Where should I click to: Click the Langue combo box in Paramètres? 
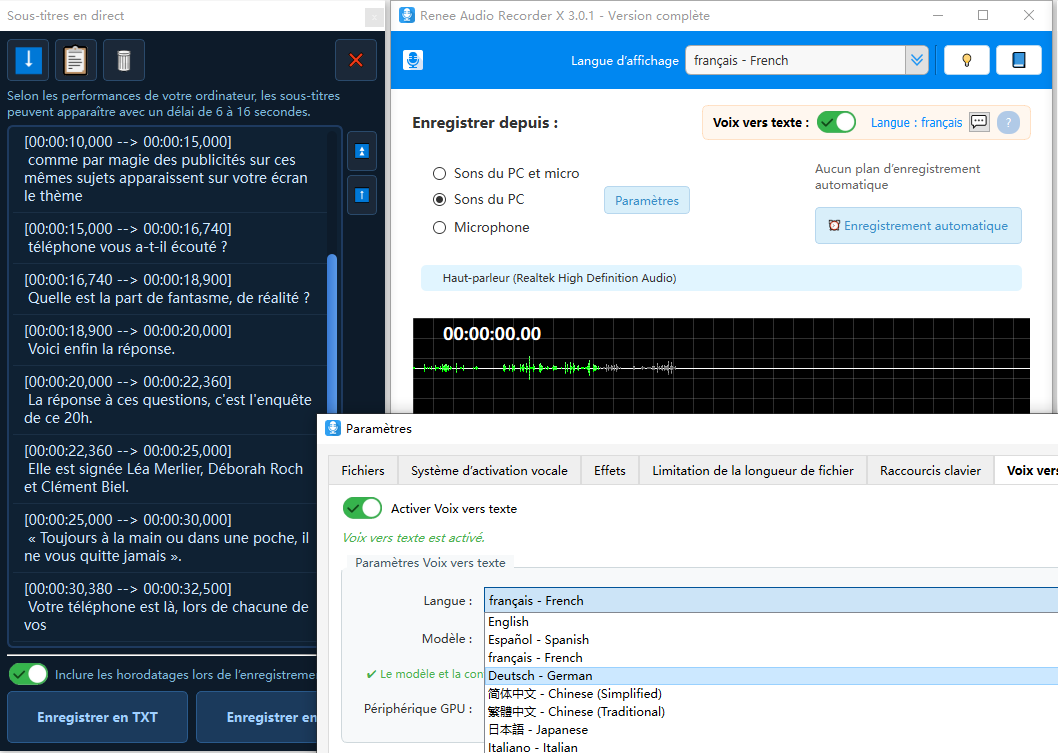pos(771,601)
